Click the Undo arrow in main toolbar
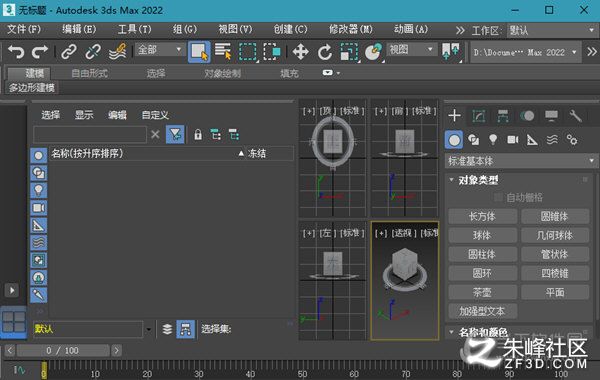The height and width of the screenshot is (380, 600). [16, 51]
